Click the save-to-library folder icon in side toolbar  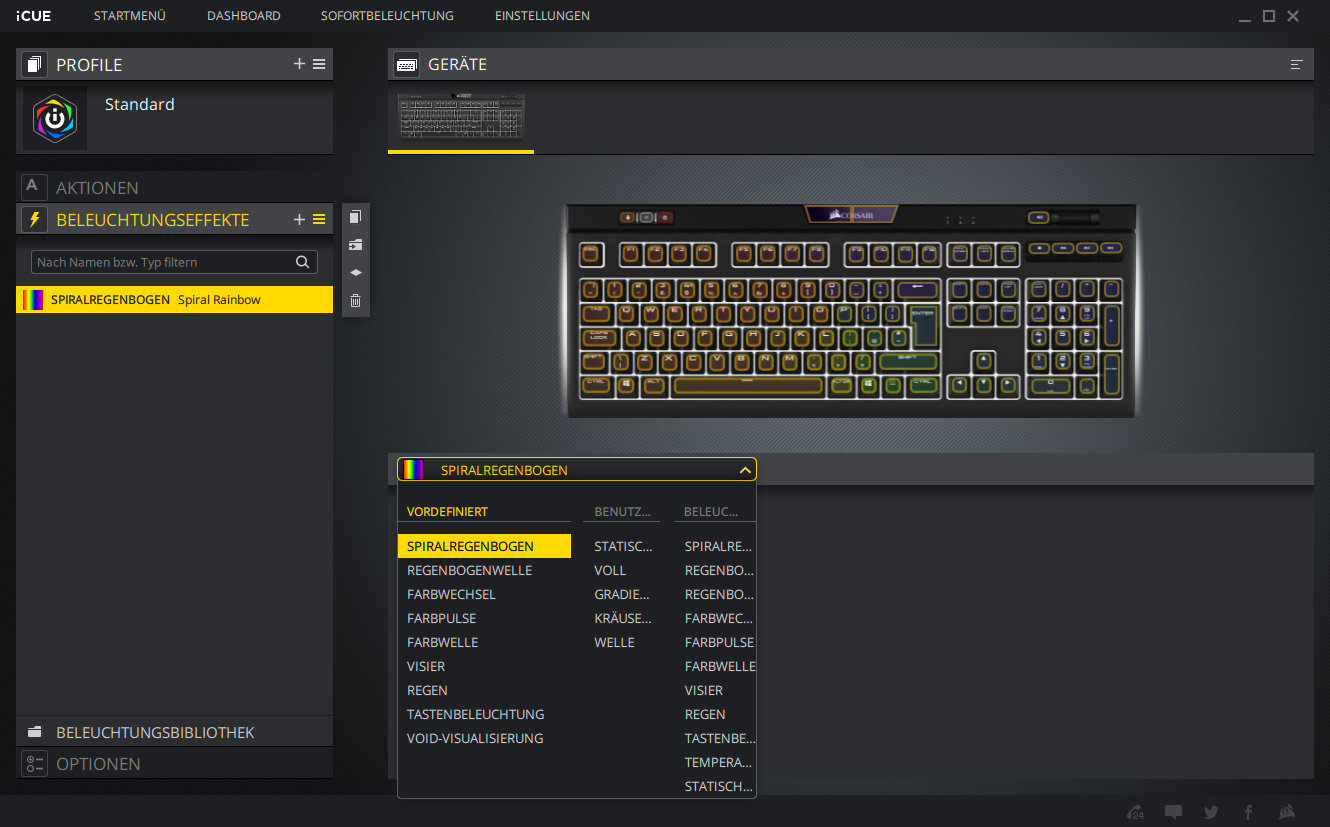coord(355,244)
